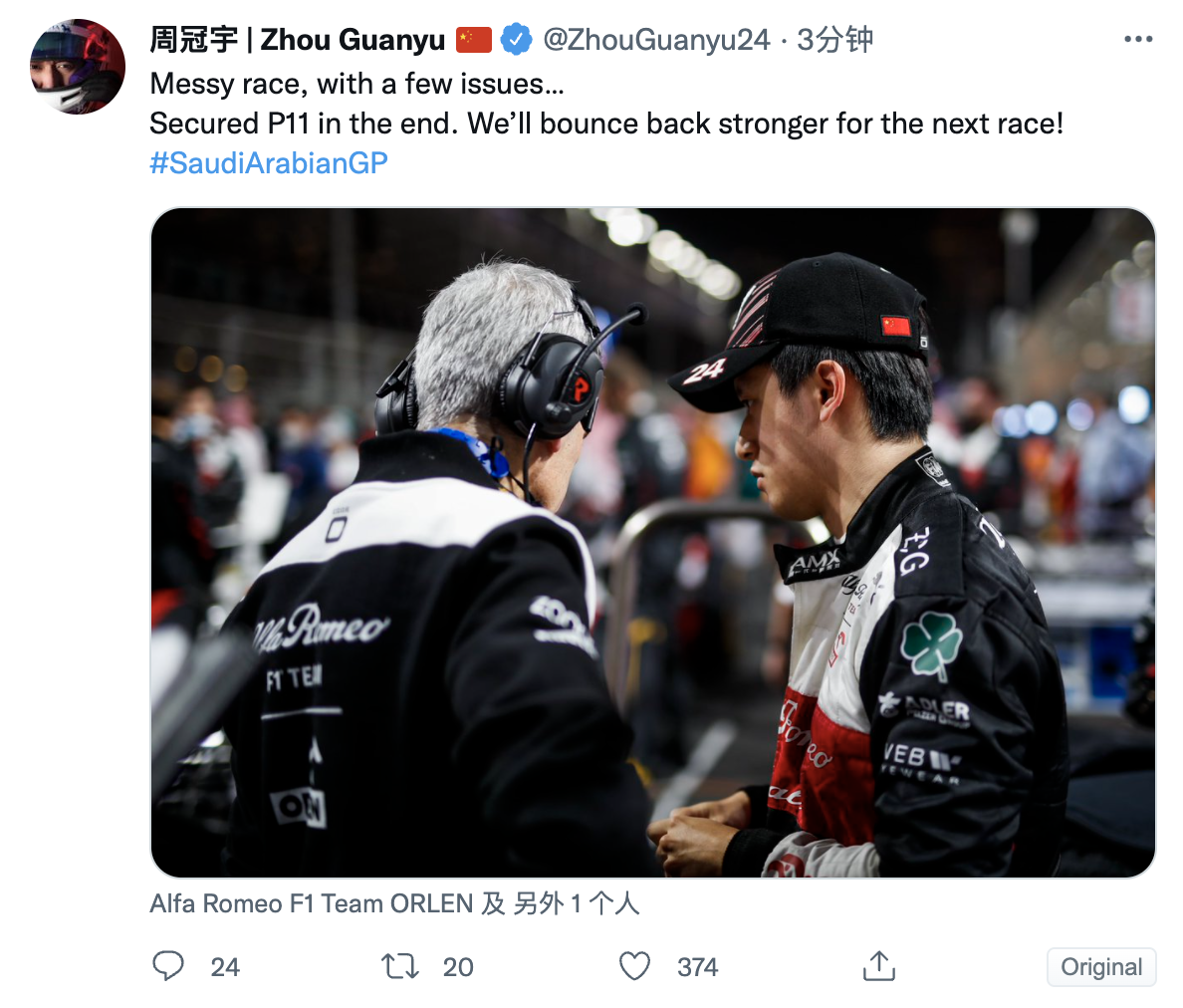Click the reply count 24
The image size is (1183, 1008).
click(x=225, y=966)
